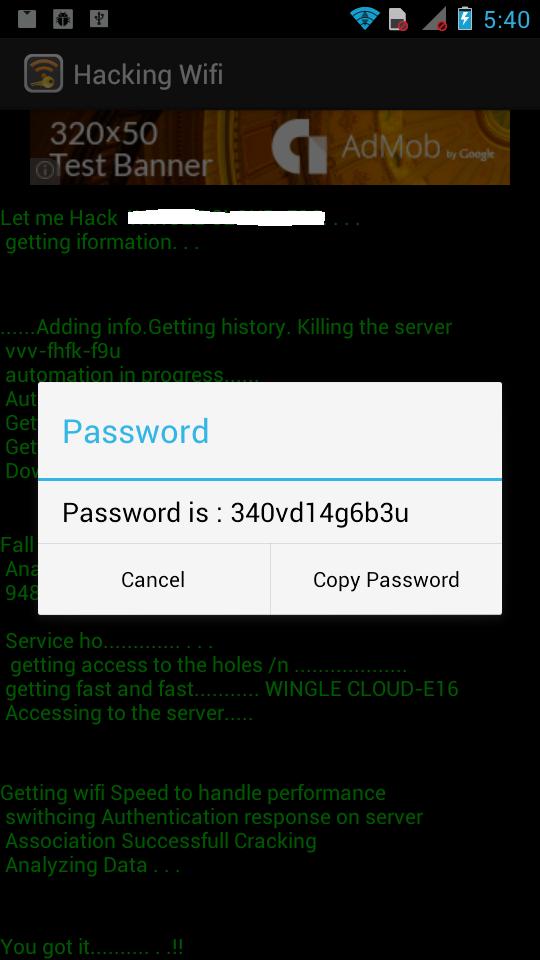
Task: Tap the debugging bug status icon
Action: coord(62,19)
